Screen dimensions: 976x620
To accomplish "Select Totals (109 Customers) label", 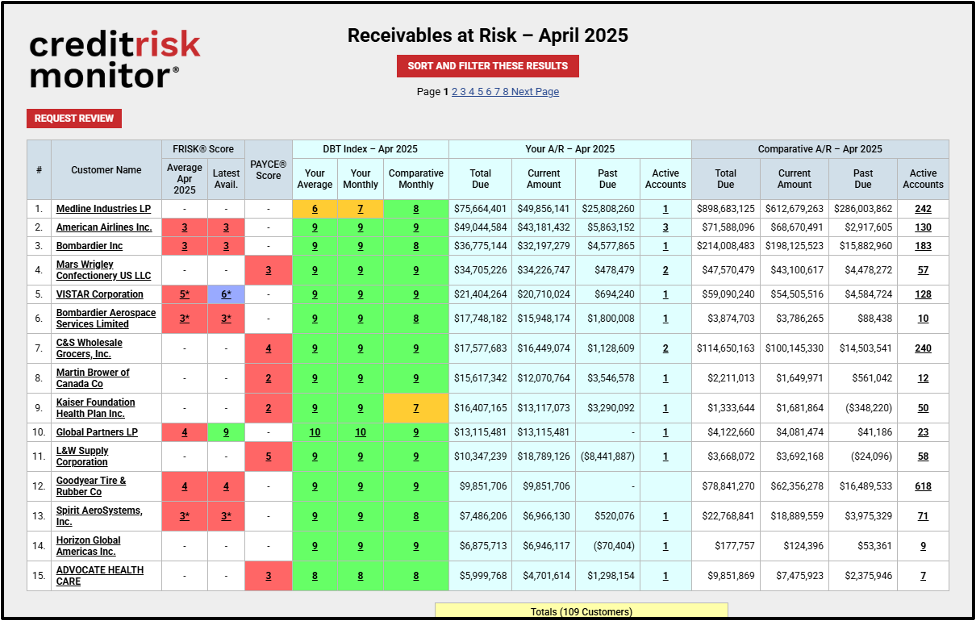I will point(581,612).
